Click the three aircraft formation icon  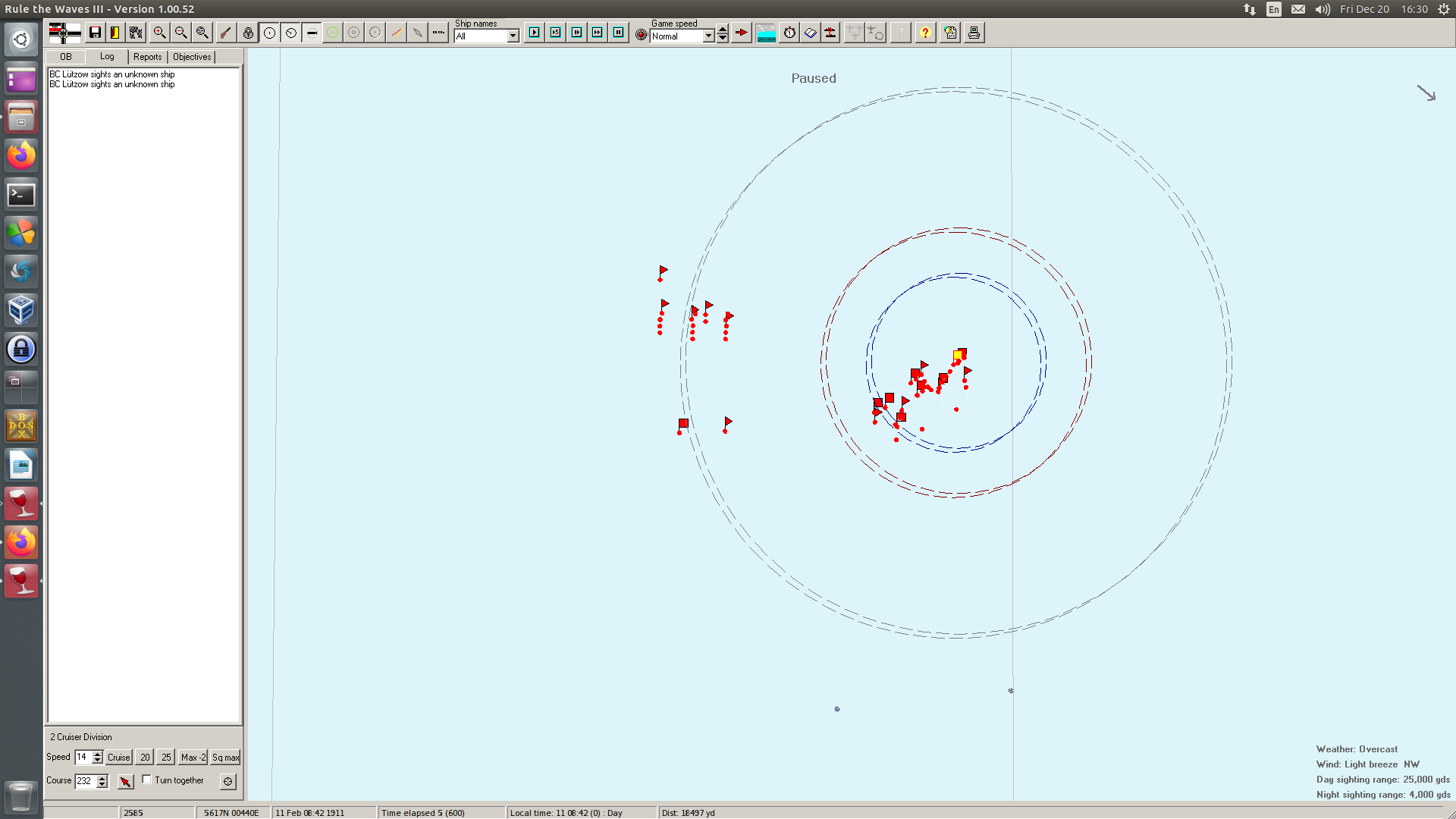click(x=855, y=33)
